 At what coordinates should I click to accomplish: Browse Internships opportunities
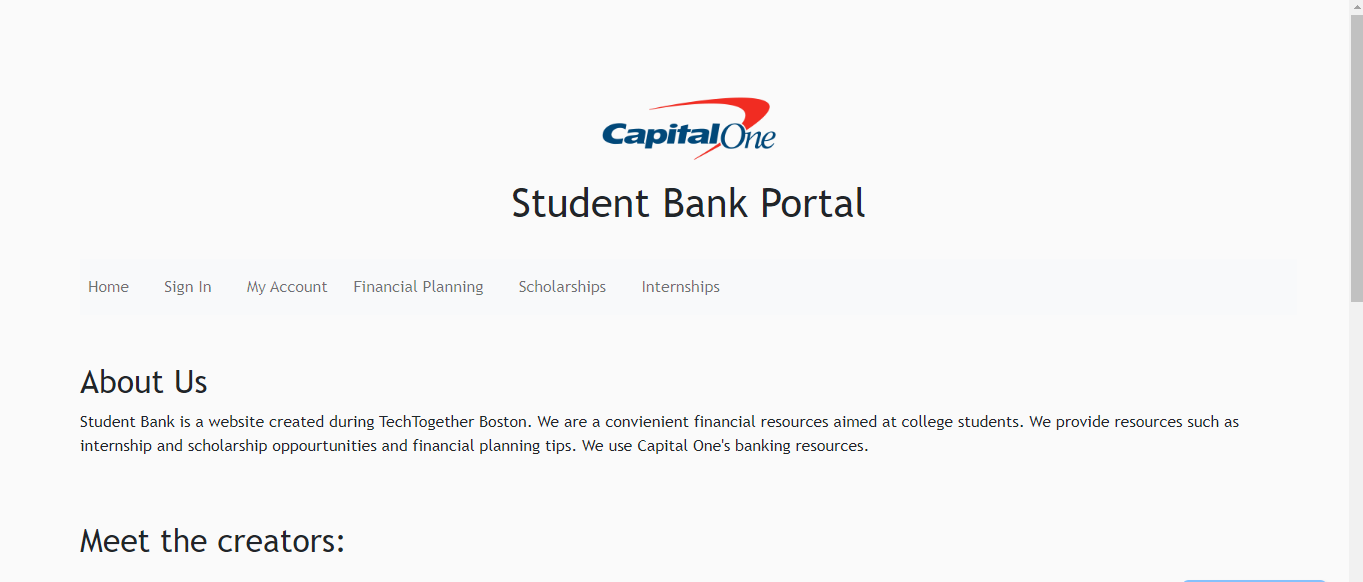pos(680,287)
